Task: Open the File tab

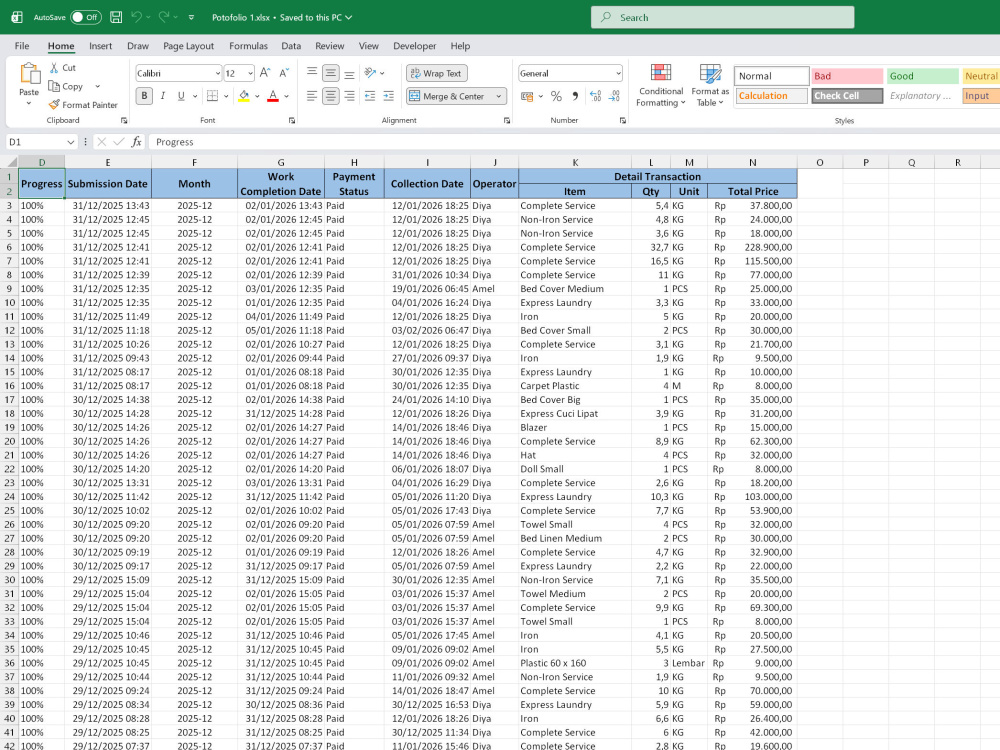Action: (x=22, y=46)
